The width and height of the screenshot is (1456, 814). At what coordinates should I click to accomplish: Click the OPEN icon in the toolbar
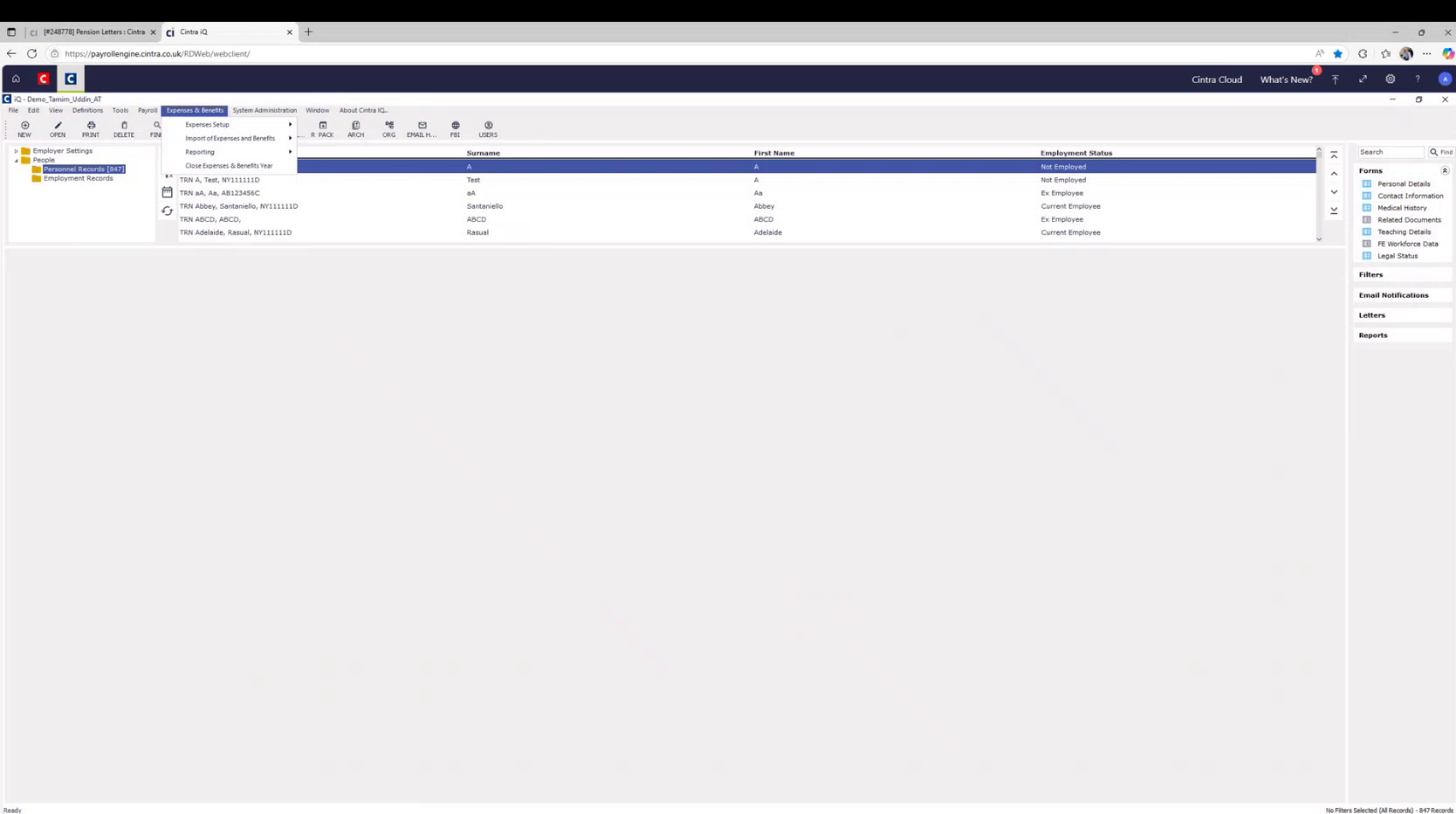57,128
